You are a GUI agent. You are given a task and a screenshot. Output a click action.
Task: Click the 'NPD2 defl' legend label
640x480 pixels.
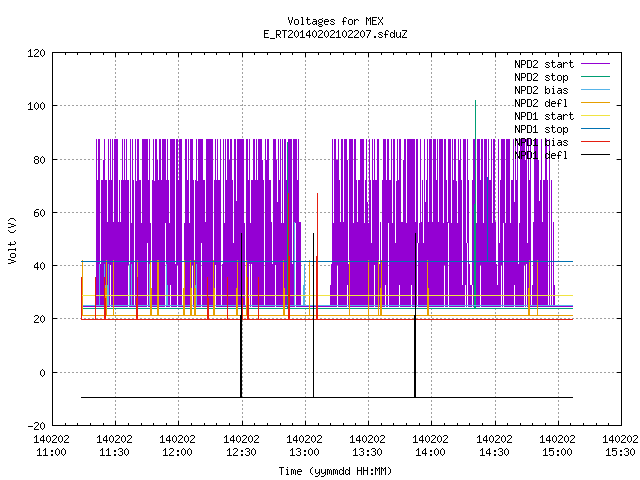coord(541,103)
